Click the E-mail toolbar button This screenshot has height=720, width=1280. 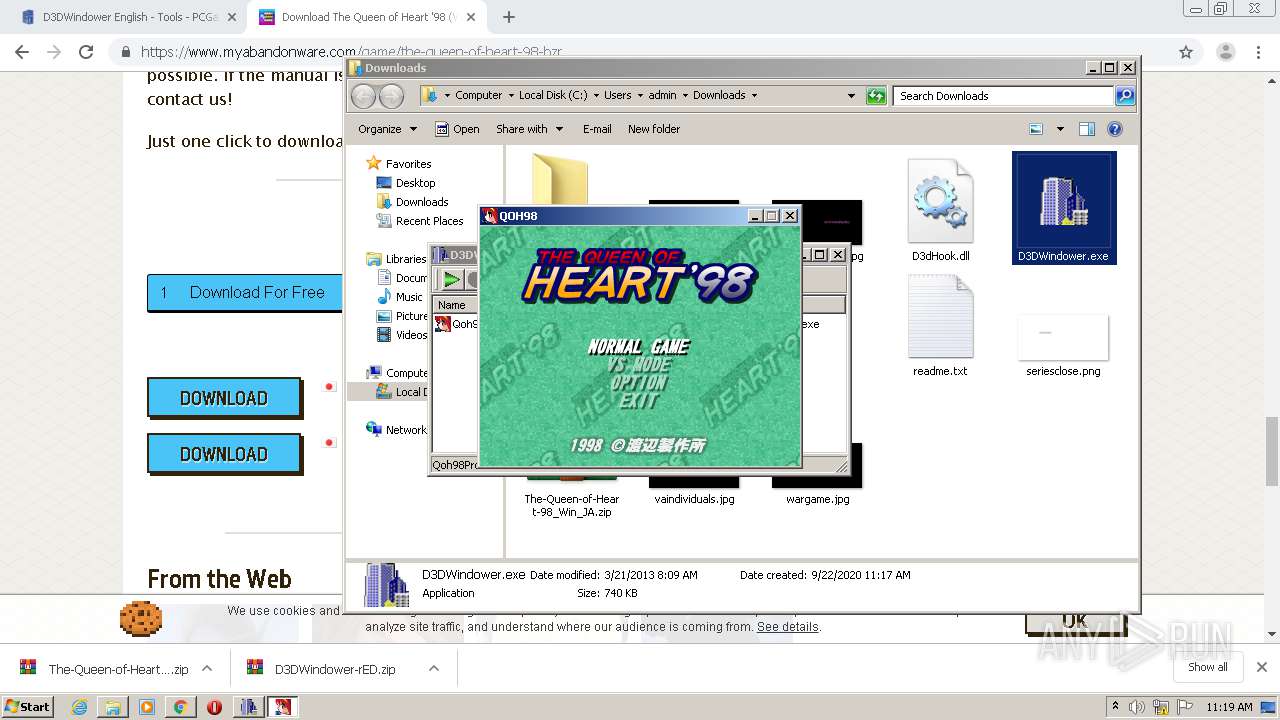(x=597, y=129)
